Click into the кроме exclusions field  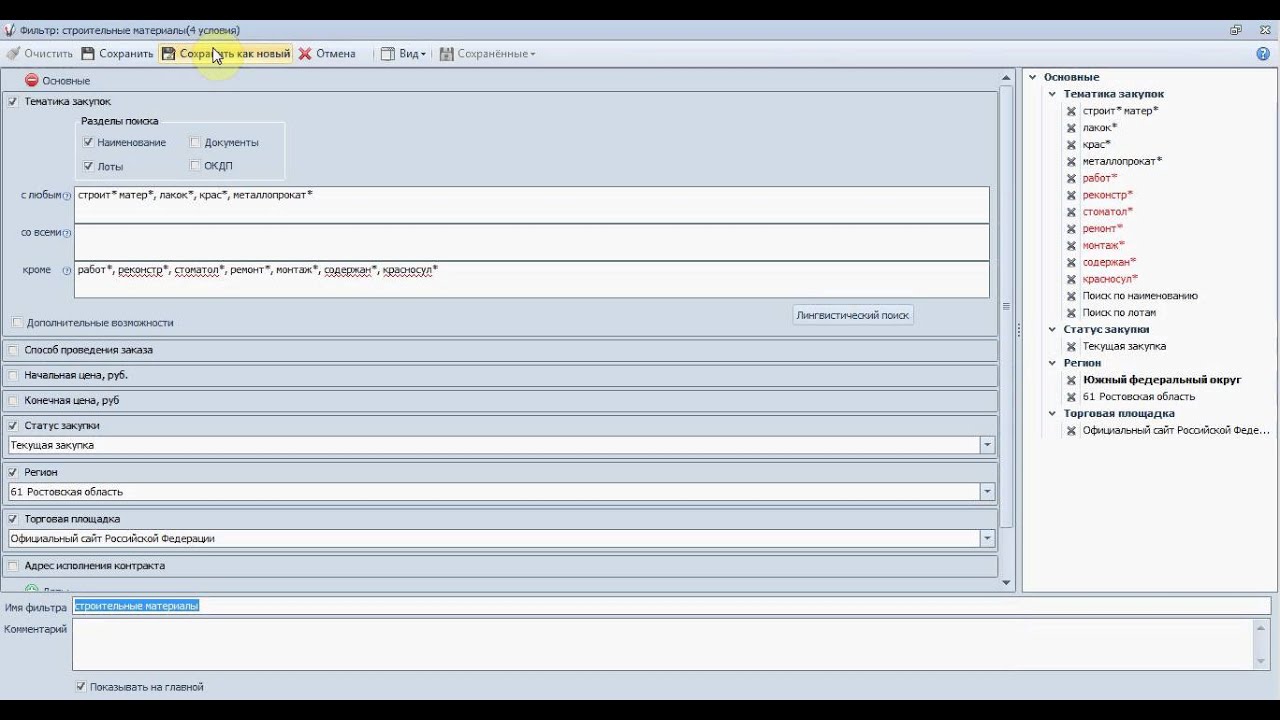(531, 279)
